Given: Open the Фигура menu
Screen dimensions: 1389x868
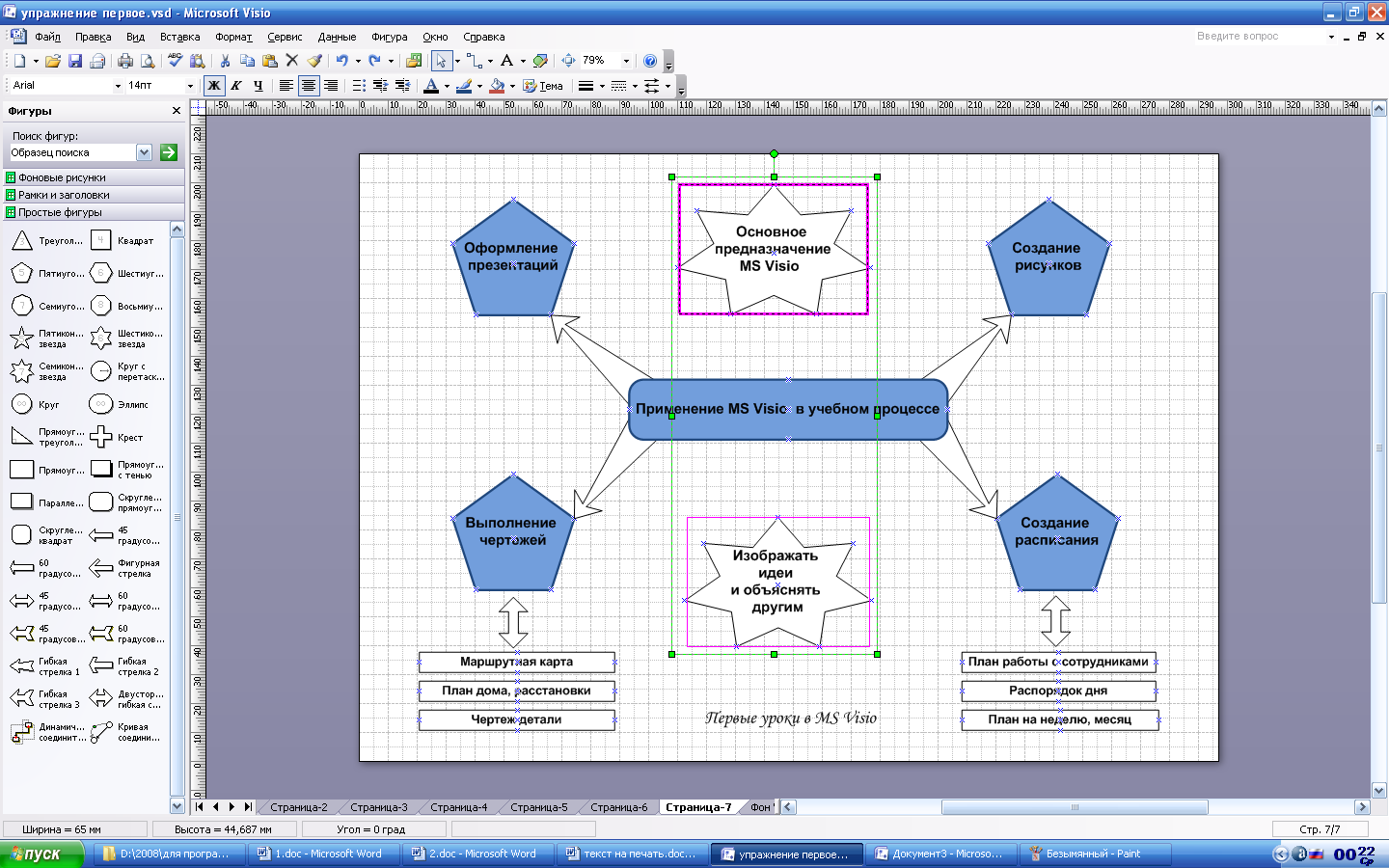Looking at the screenshot, I should pyautogui.click(x=390, y=37).
